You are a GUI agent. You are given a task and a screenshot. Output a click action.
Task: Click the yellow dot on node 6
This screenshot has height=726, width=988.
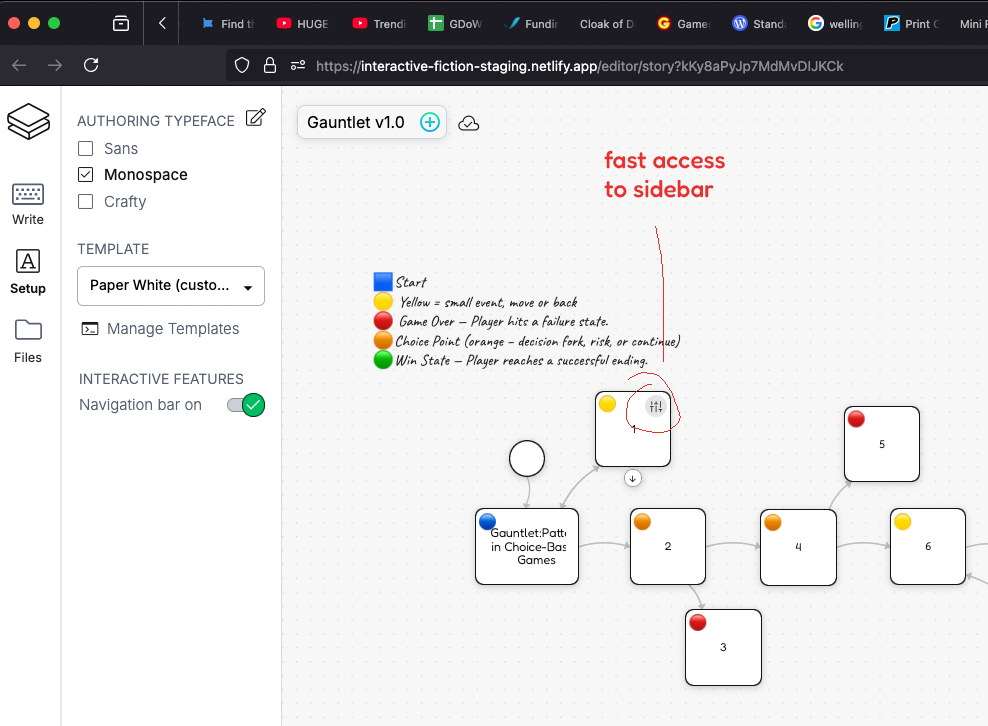(902, 522)
